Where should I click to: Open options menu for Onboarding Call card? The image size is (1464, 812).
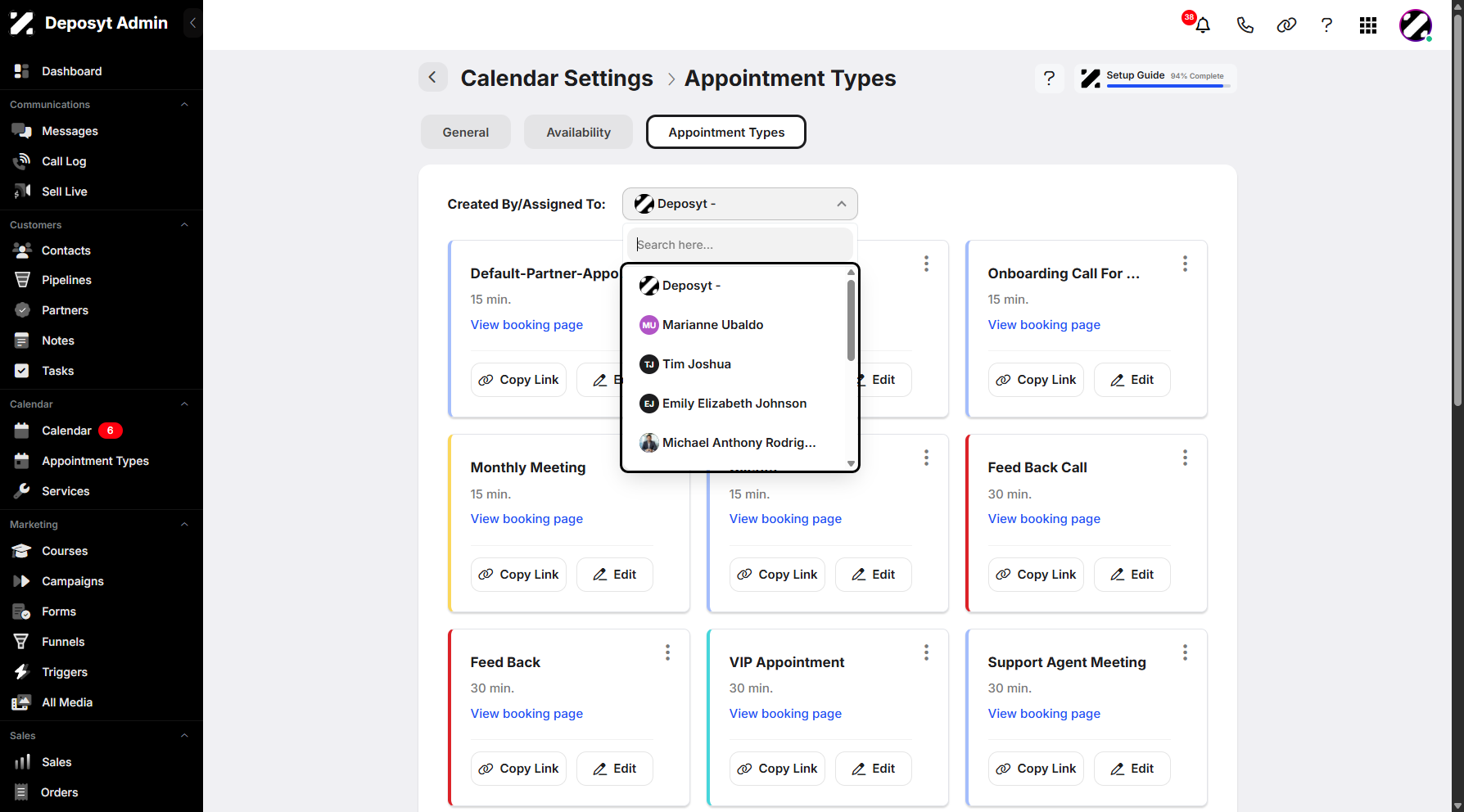(x=1185, y=264)
